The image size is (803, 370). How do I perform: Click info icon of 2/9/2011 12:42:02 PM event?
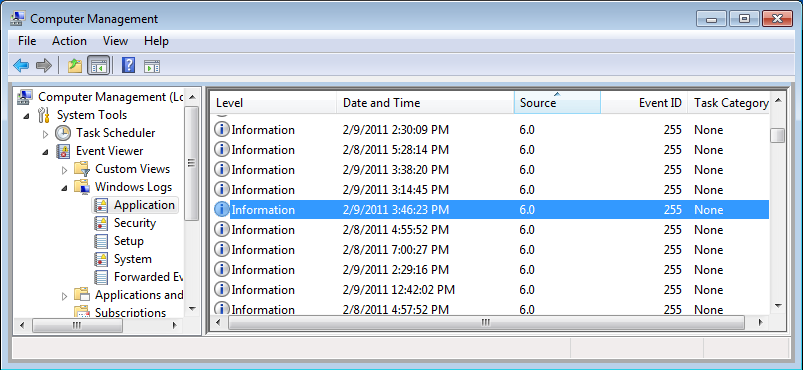click(x=221, y=290)
